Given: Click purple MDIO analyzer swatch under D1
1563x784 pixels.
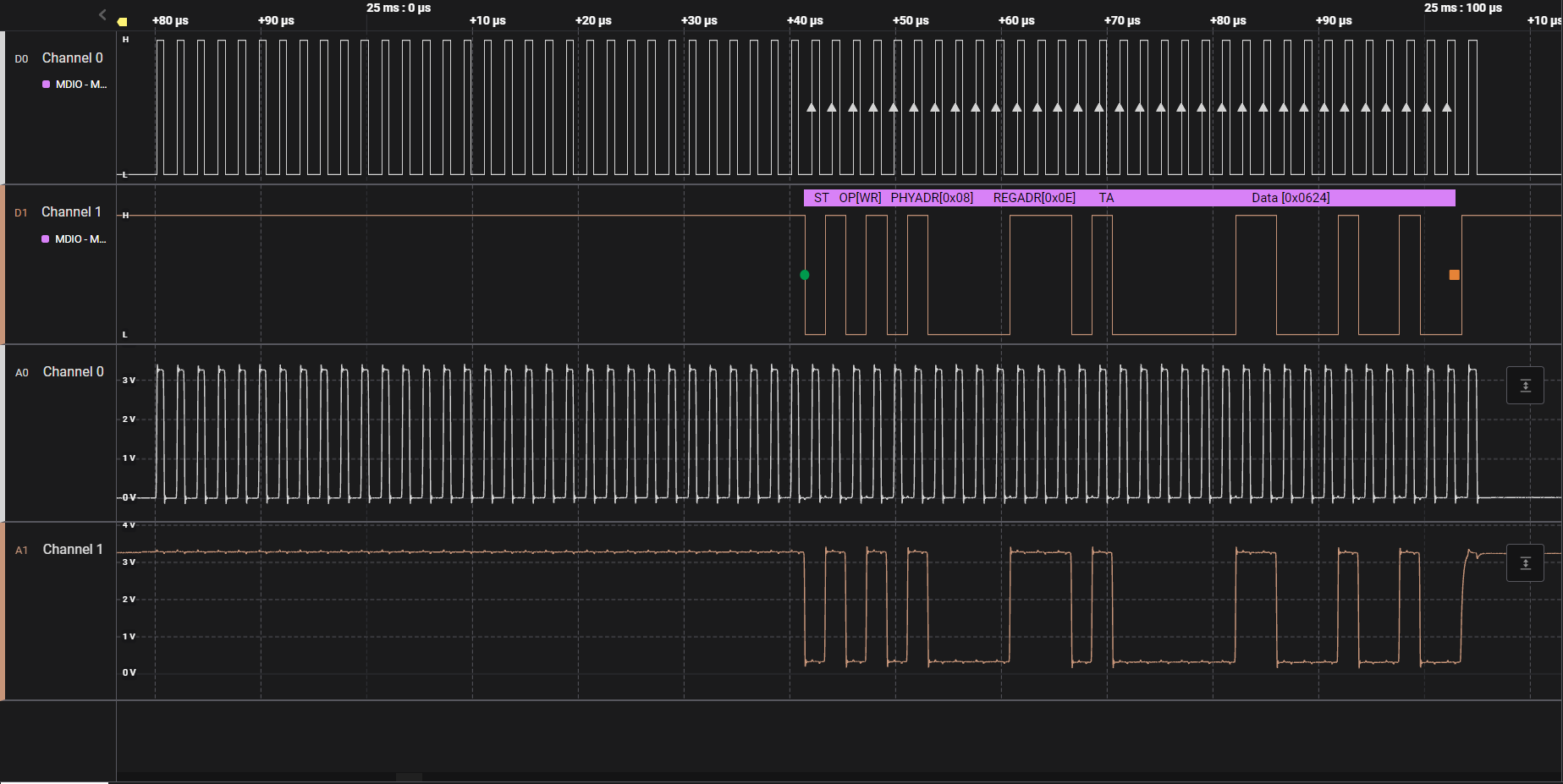Looking at the screenshot, I should (x=46, y=239).
